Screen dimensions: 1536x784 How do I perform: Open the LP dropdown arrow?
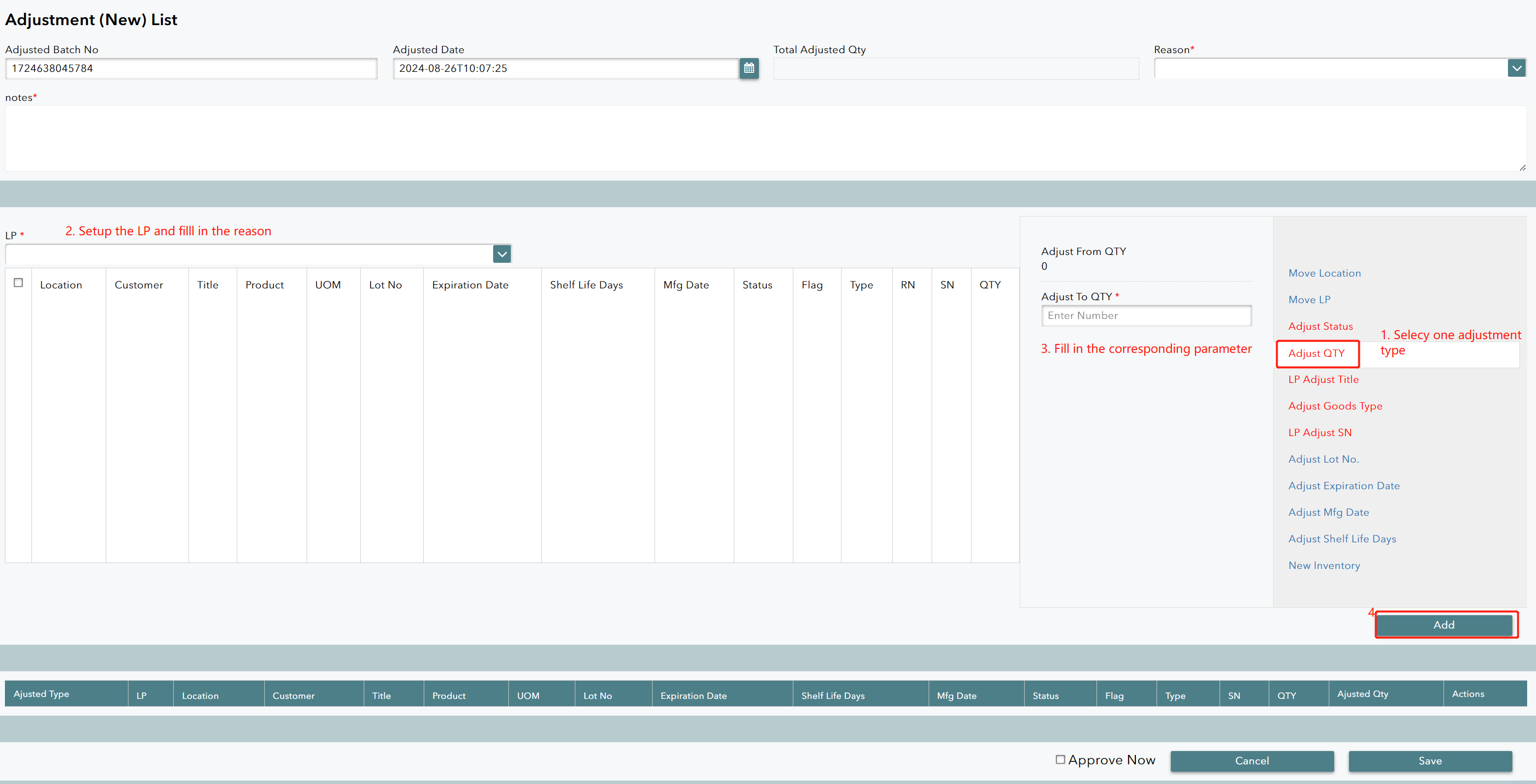(x=502, y=254)
